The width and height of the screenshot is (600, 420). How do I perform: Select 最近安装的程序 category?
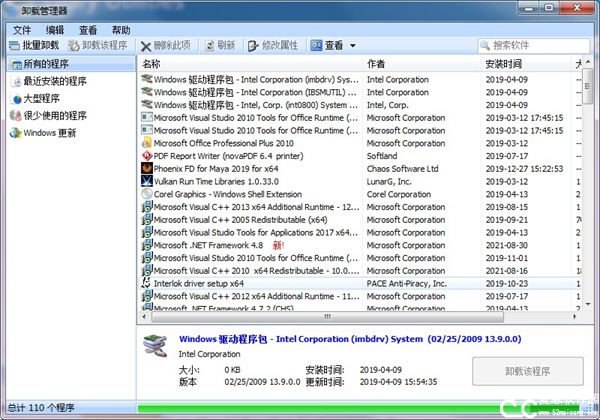[x=55, y=81]
